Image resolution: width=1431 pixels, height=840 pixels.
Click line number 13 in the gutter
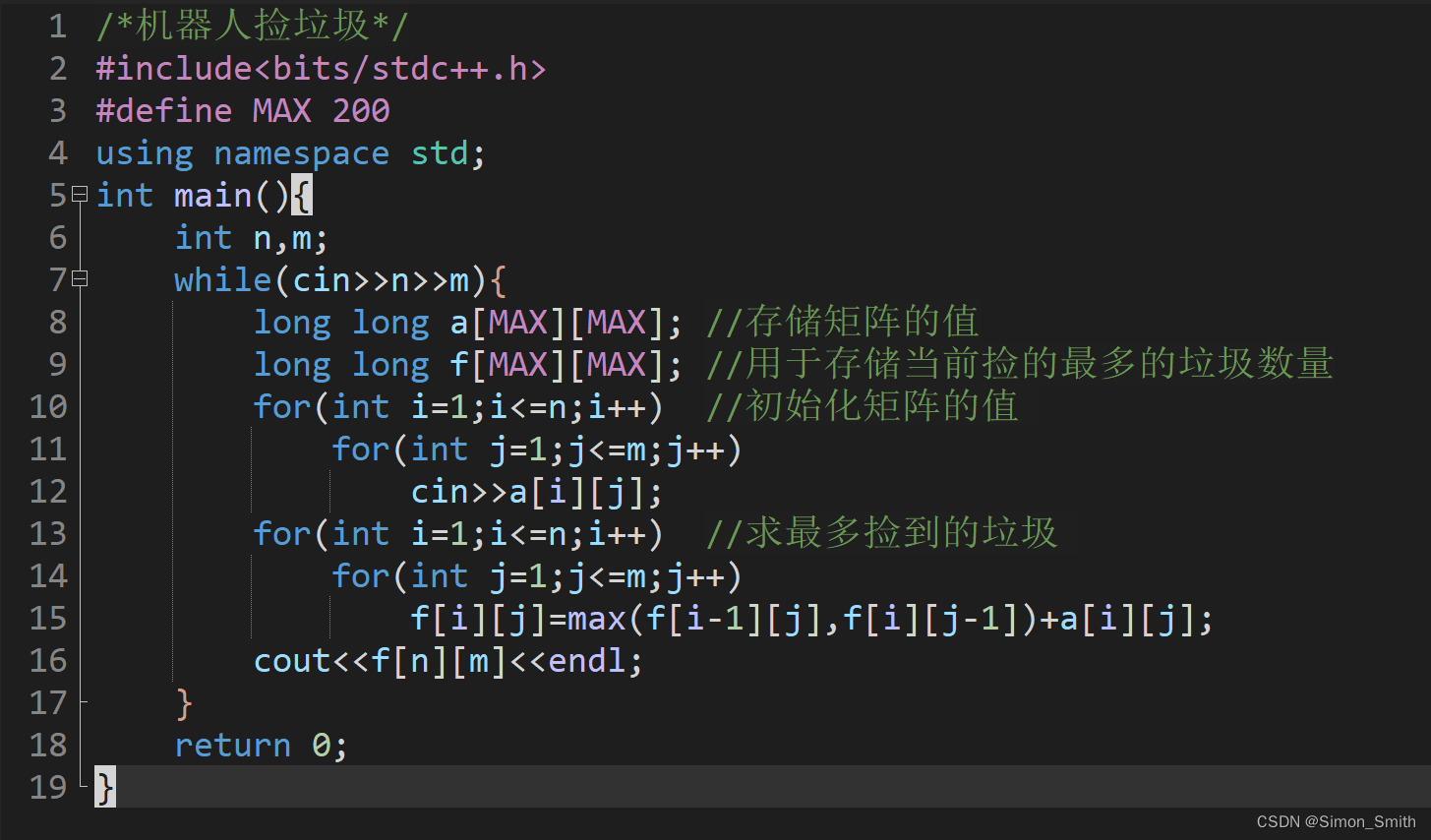click(48, 534)
